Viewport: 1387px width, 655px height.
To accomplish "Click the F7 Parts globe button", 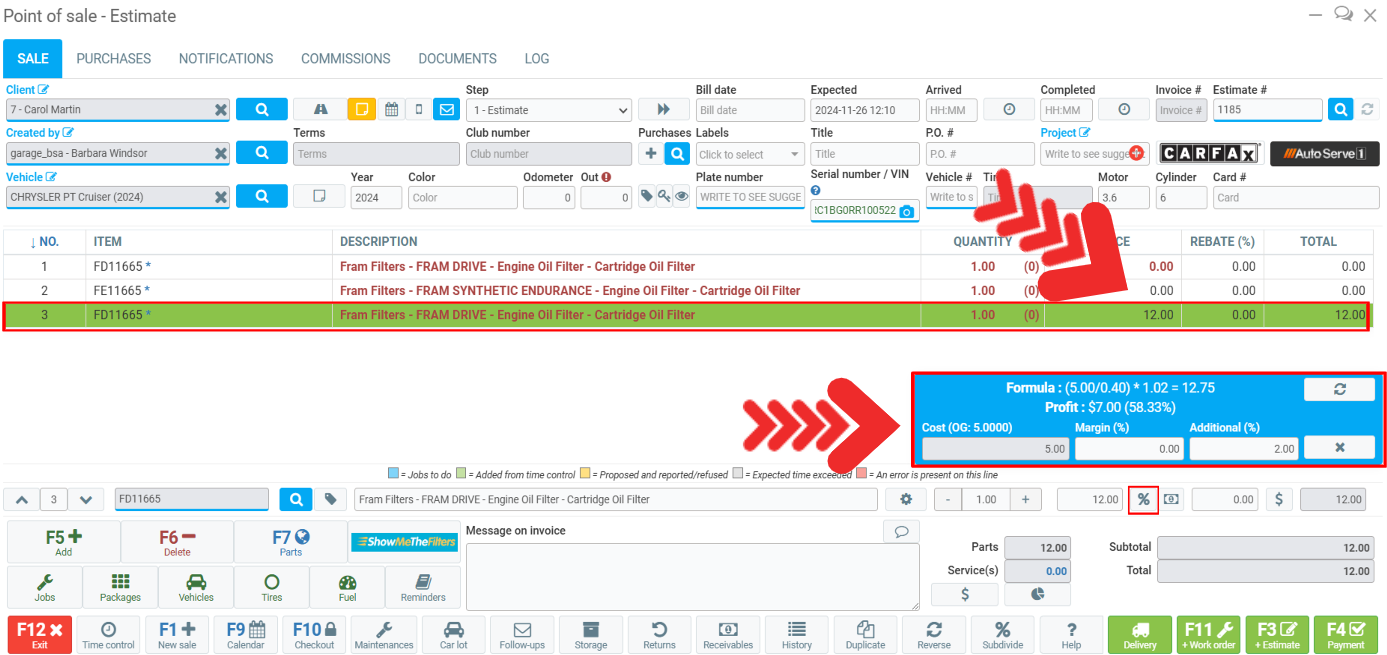I will point(291,542).
